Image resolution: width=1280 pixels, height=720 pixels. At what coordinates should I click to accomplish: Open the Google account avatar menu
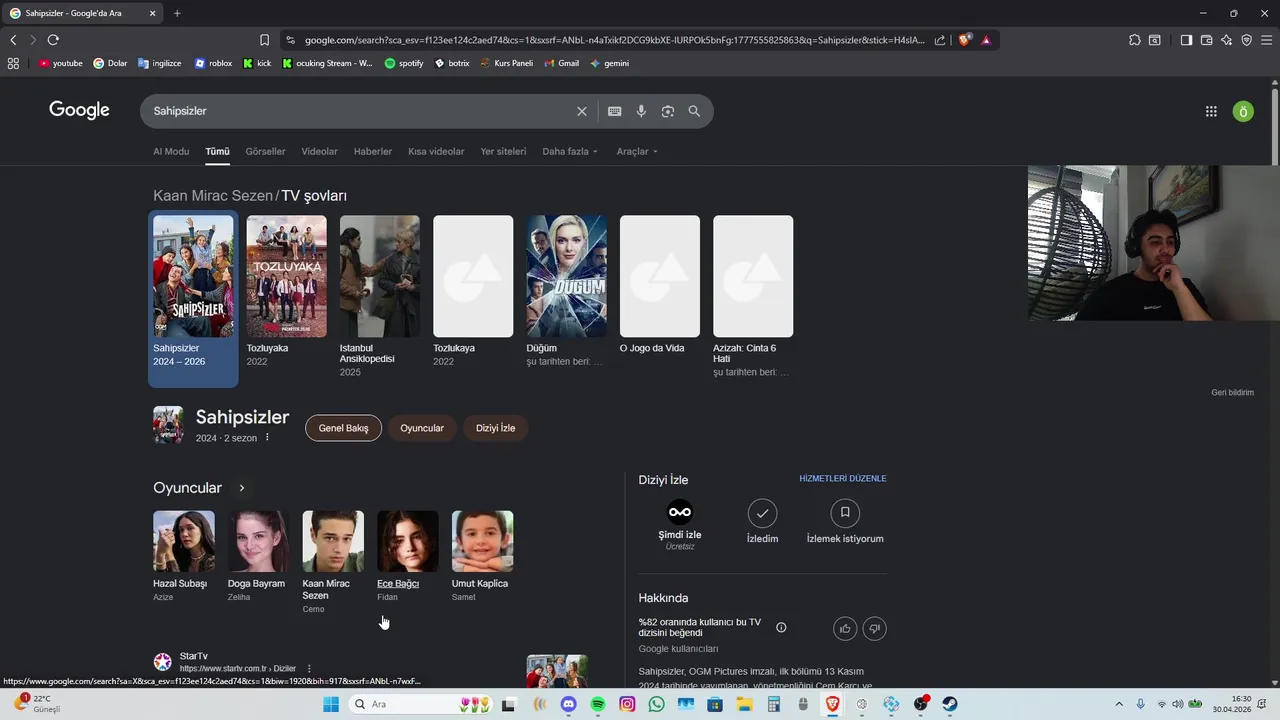1243,111
